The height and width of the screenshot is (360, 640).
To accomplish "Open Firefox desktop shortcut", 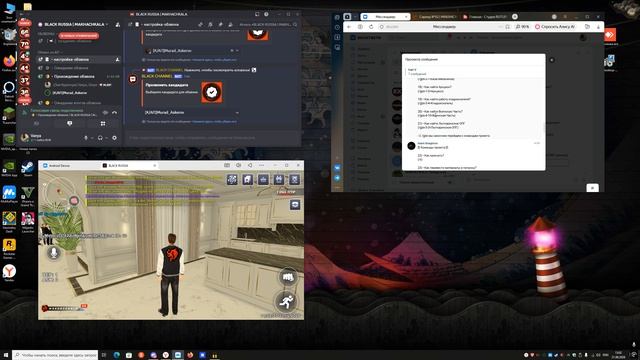I will point(9,62).
